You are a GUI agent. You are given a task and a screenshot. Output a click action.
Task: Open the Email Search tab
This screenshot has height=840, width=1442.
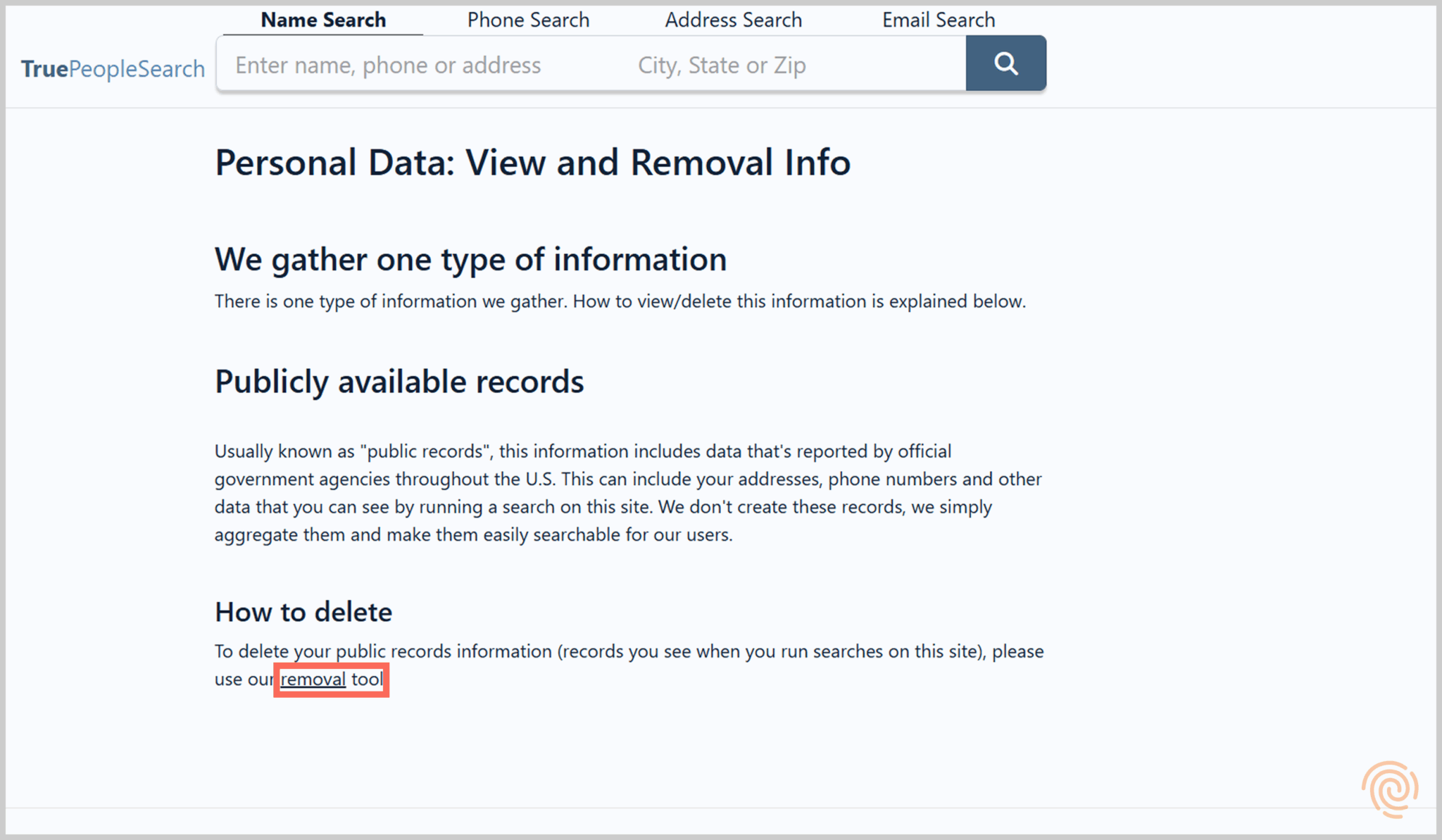938,20
